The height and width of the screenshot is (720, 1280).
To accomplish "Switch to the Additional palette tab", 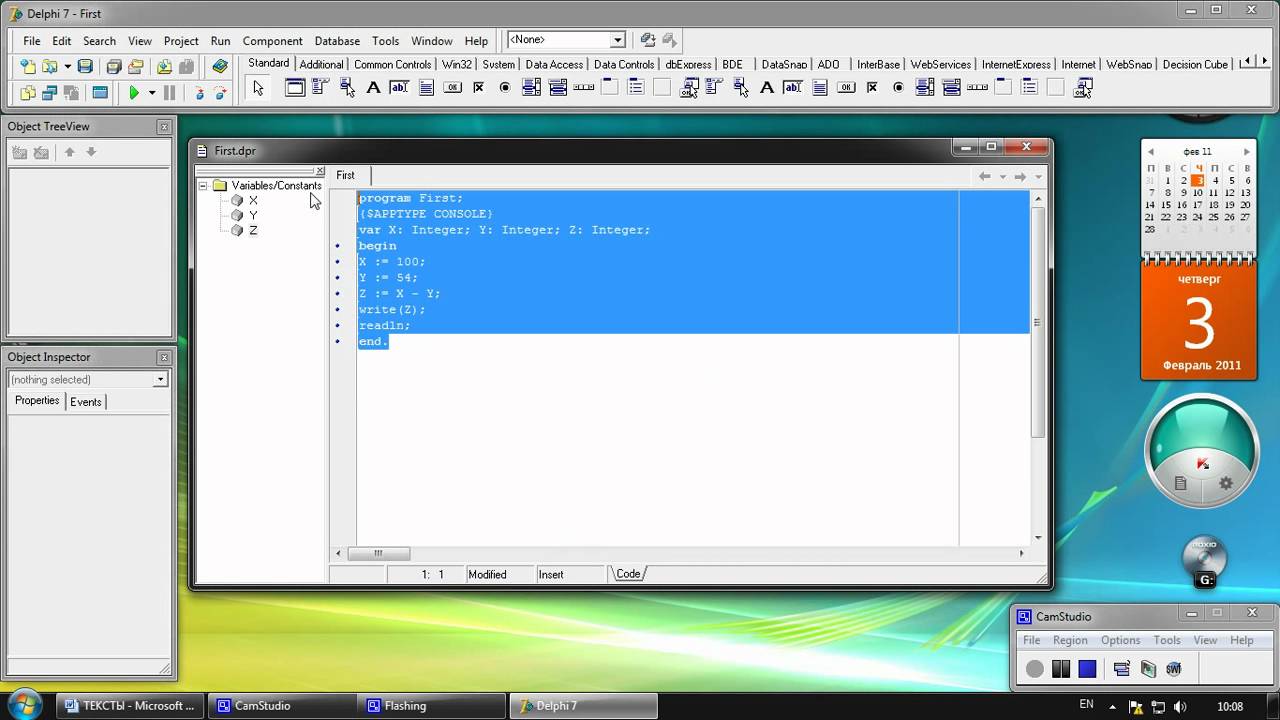I will pos(321,64).
